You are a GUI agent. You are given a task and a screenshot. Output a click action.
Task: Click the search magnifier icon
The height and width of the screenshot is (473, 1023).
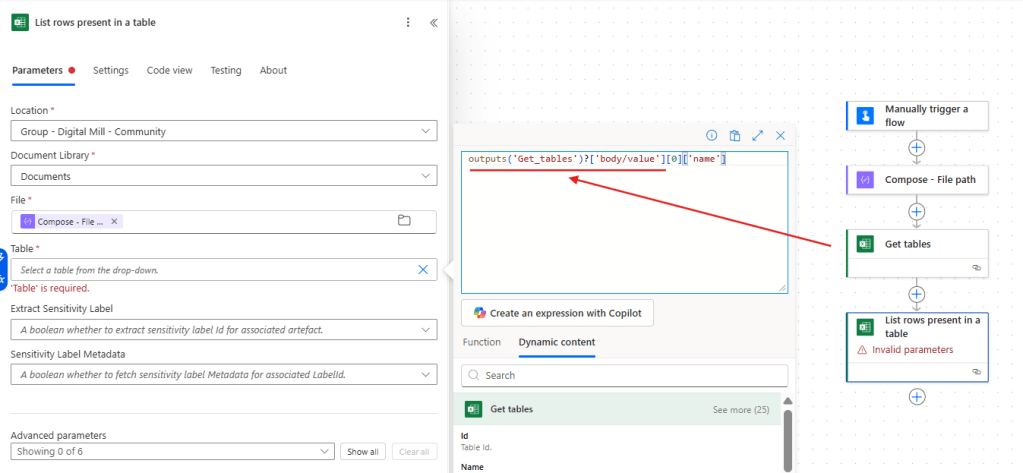474,375
